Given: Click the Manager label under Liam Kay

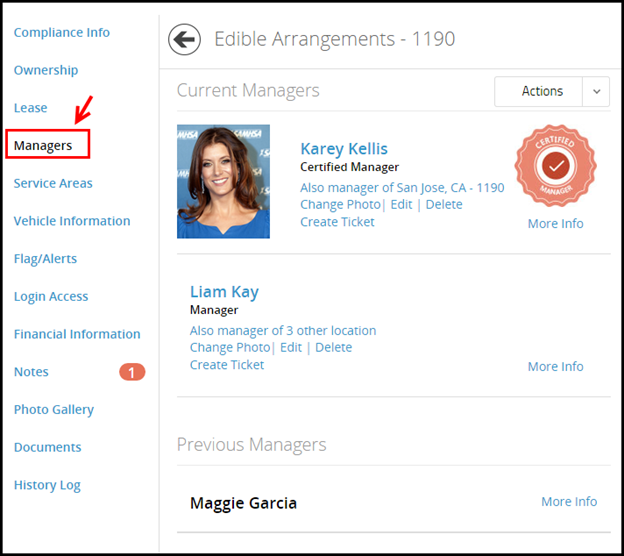Looking at the screenshot, I should click(214, 310).
